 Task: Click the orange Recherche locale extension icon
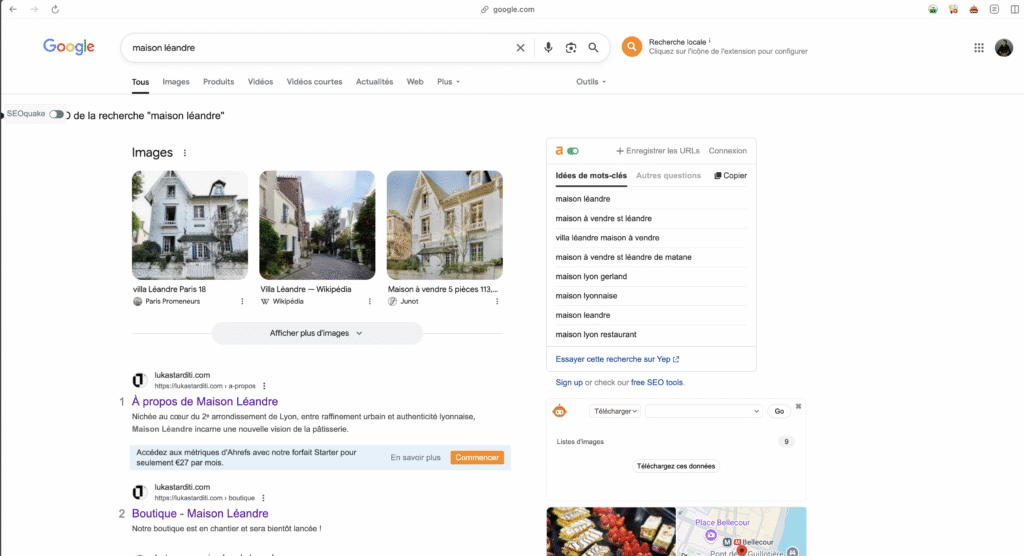[x=632, y=46]
